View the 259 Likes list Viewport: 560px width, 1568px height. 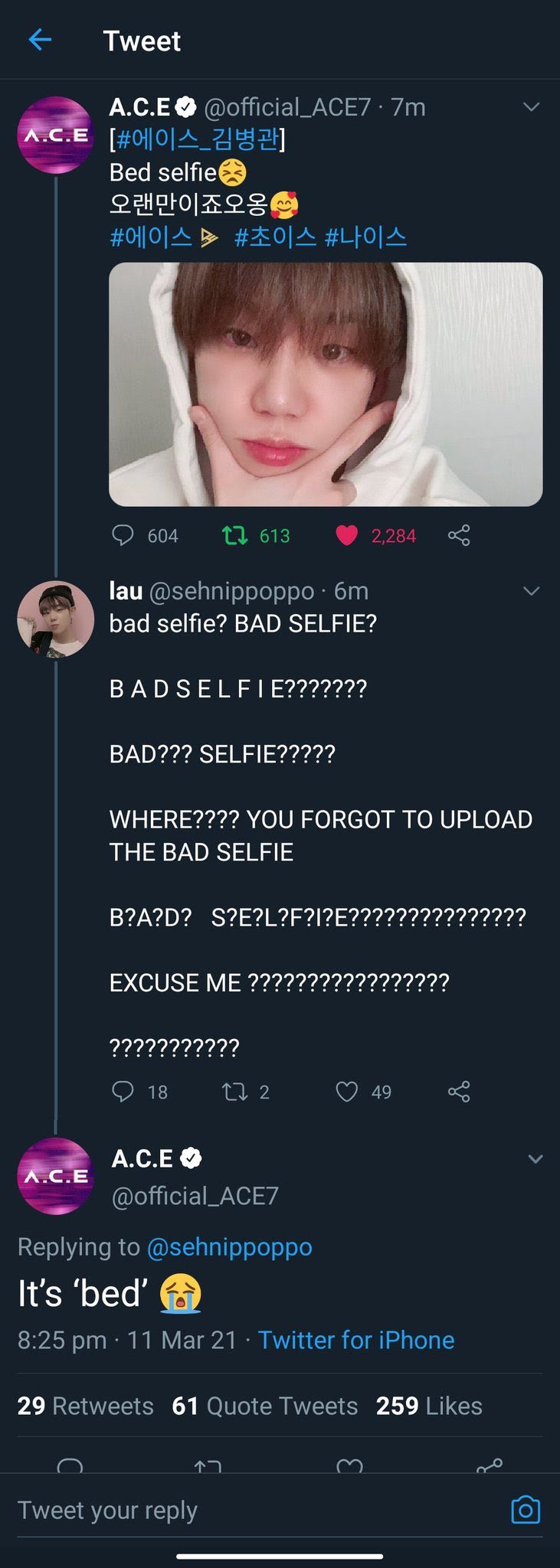[x=429, y=1406]
